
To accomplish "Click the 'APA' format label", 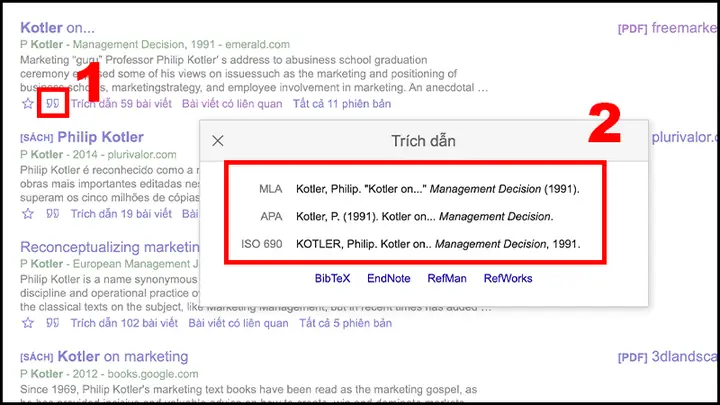I will [271, 216].
